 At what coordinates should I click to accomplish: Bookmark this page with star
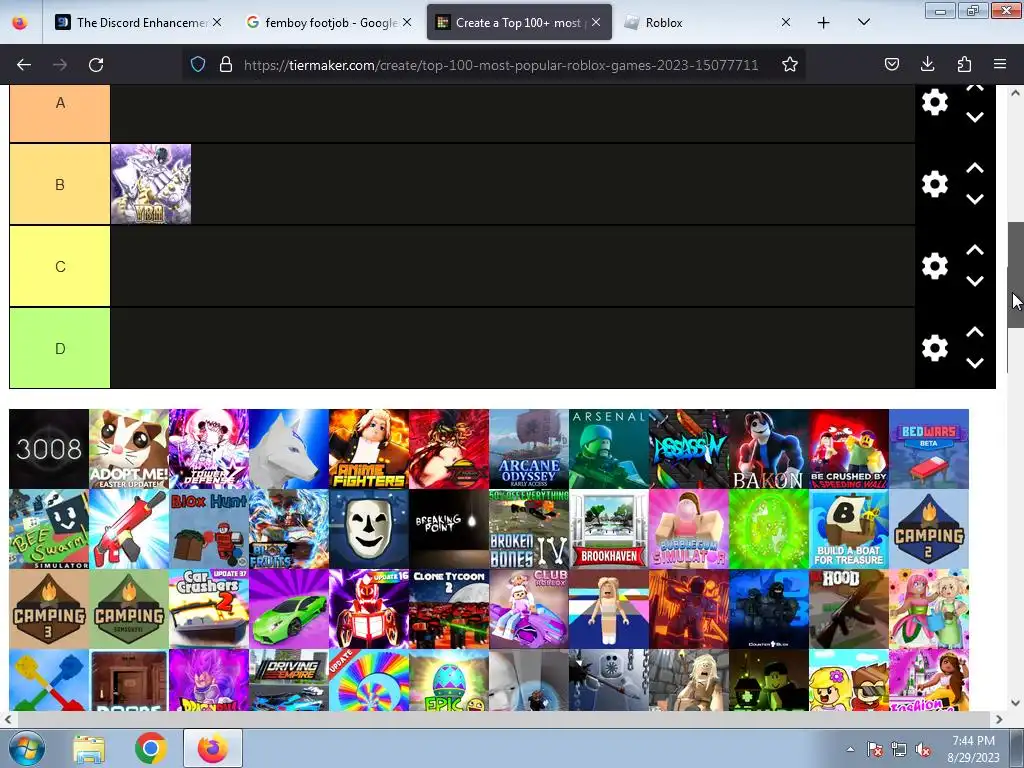tap(790, 64)
